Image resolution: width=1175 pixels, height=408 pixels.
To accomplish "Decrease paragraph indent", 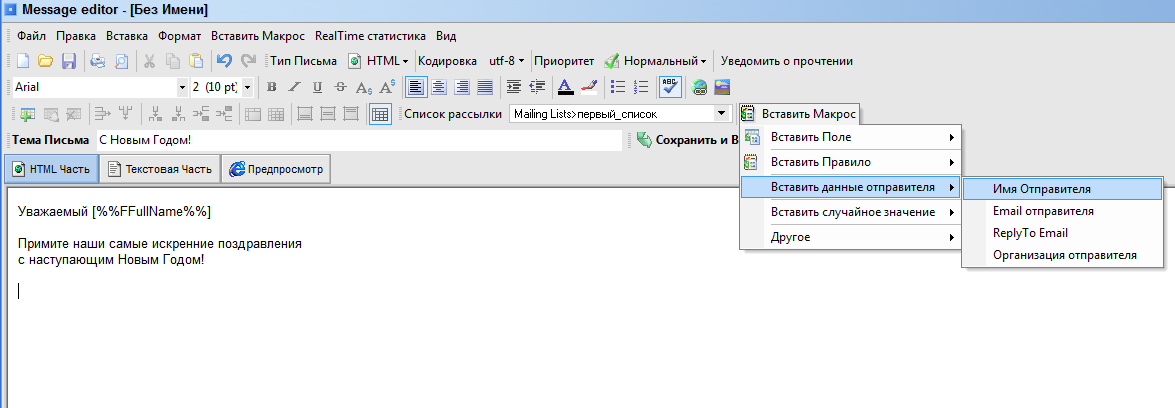I will pyautogui.click(x=537, y=87).
